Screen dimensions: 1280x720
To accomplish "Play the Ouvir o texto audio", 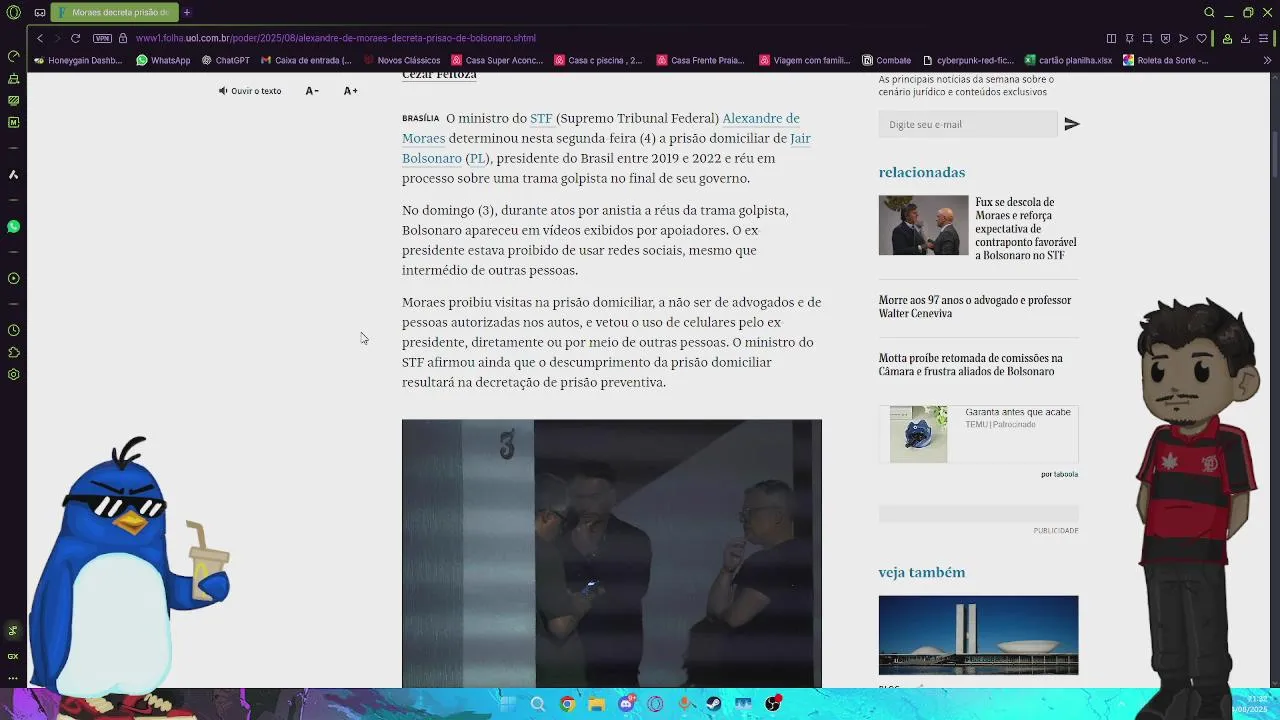I will coord(250,91).
